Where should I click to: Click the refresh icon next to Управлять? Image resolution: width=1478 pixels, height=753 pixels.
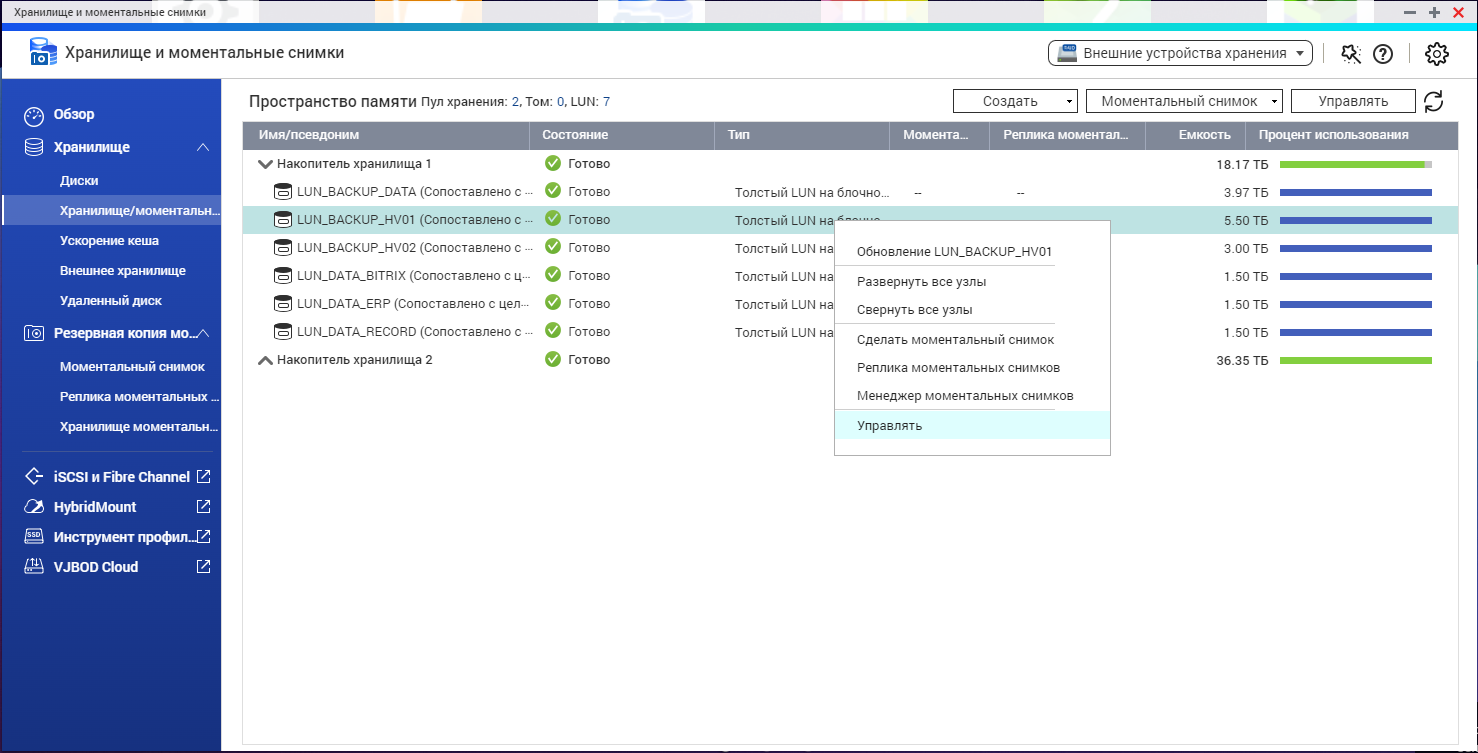tap(1433, 101)
